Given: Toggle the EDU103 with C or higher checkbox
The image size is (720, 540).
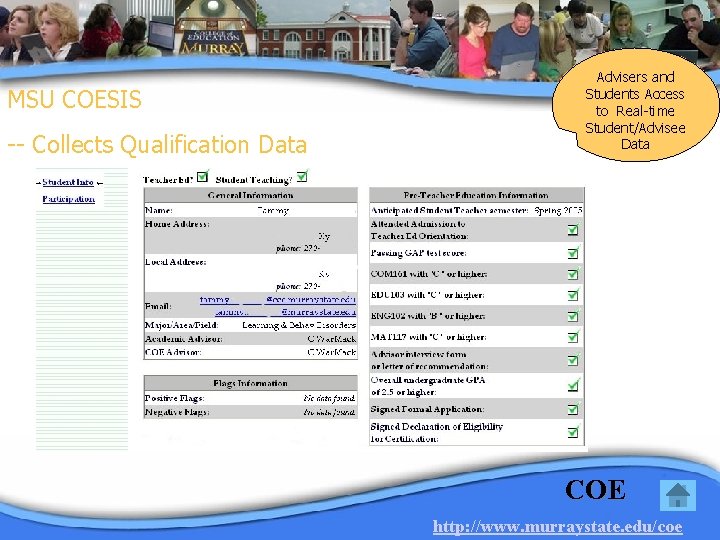Looking at the screenshot, I should [x=573, y=294].
